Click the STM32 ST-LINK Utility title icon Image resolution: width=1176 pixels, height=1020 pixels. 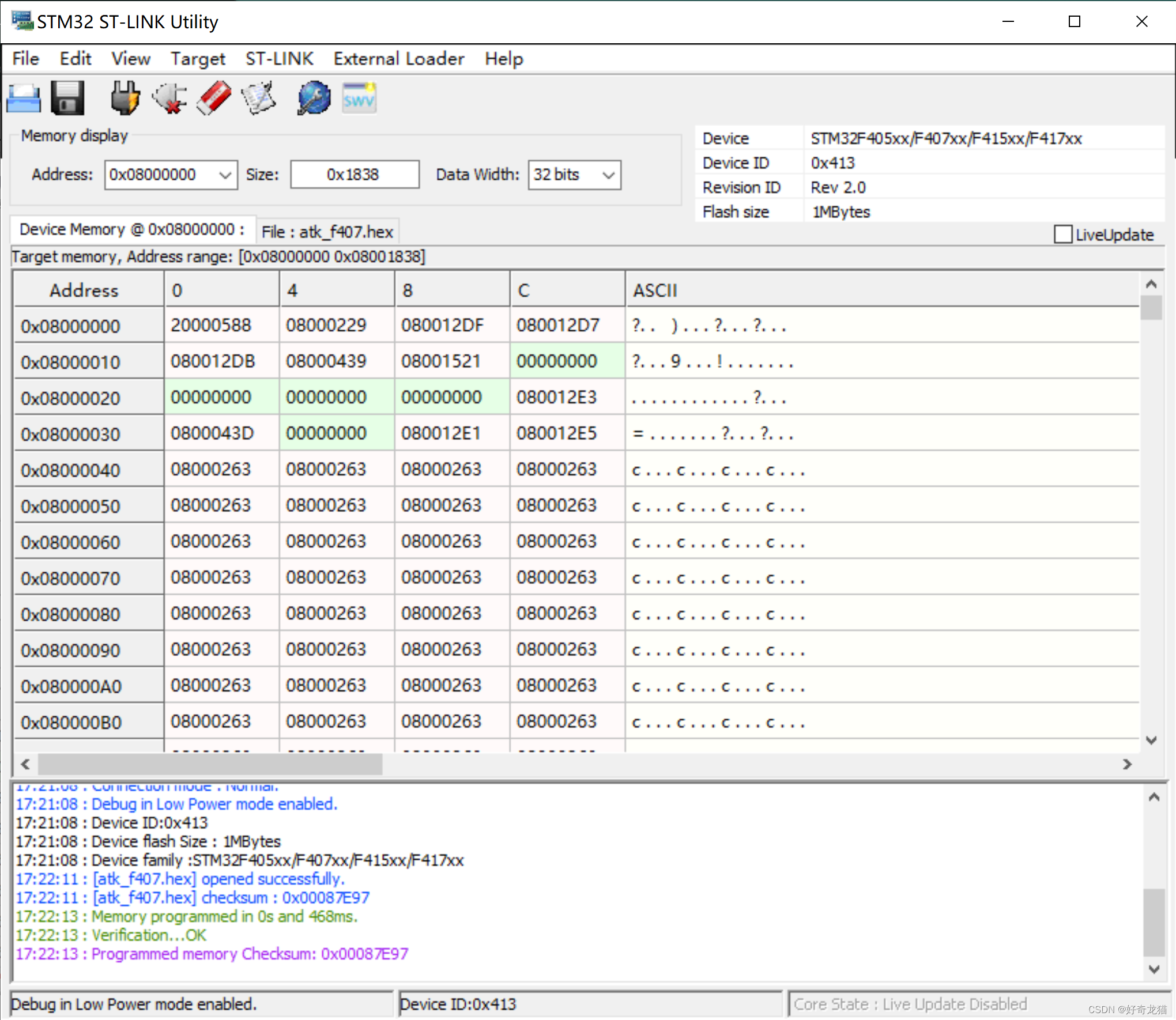(22, 21)
